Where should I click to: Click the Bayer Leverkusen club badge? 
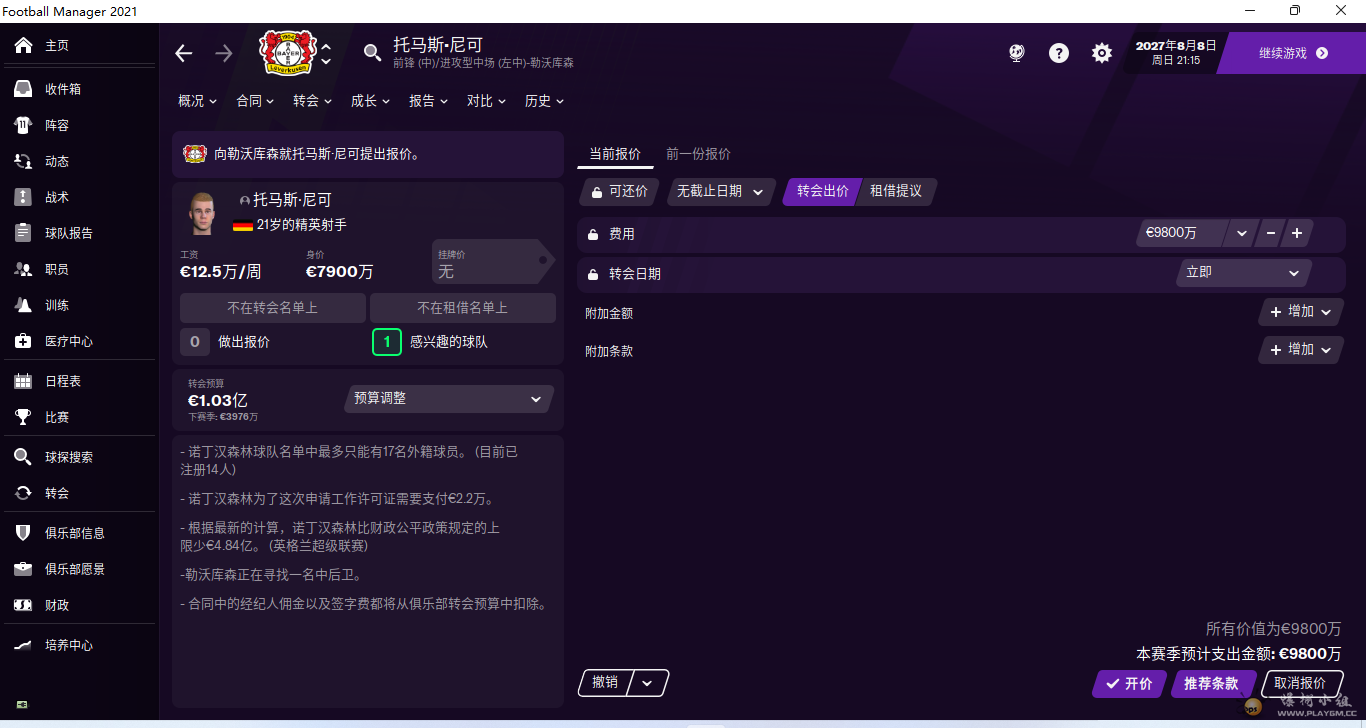(287, 52)
